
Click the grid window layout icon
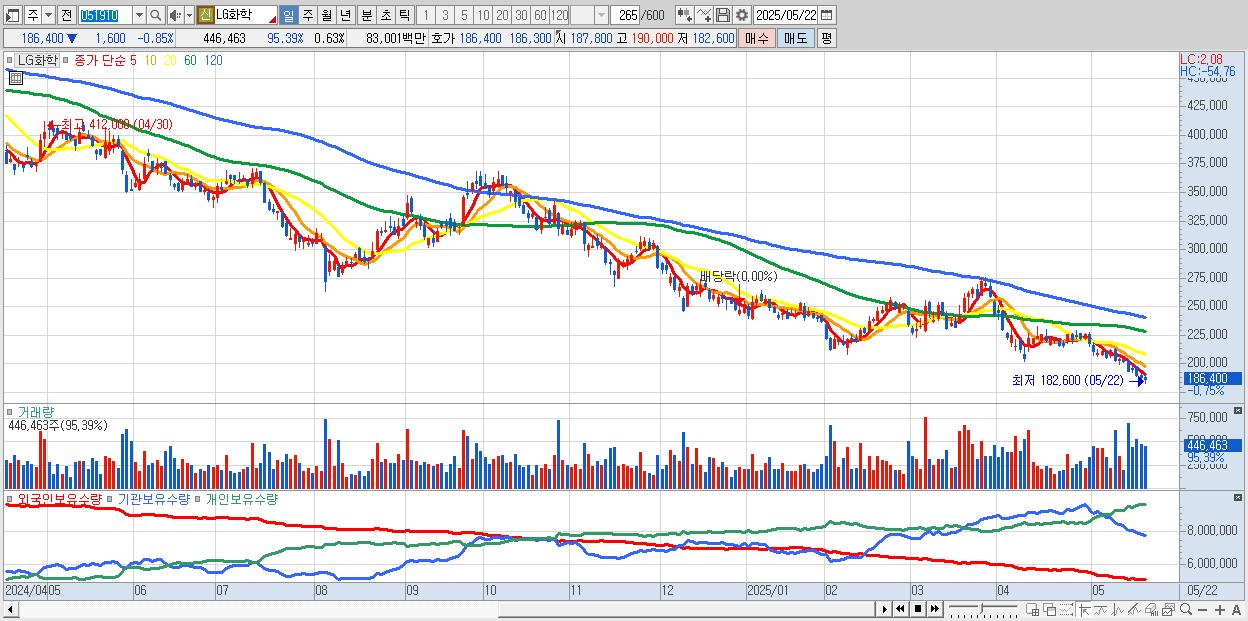[x=1033, y=610]
